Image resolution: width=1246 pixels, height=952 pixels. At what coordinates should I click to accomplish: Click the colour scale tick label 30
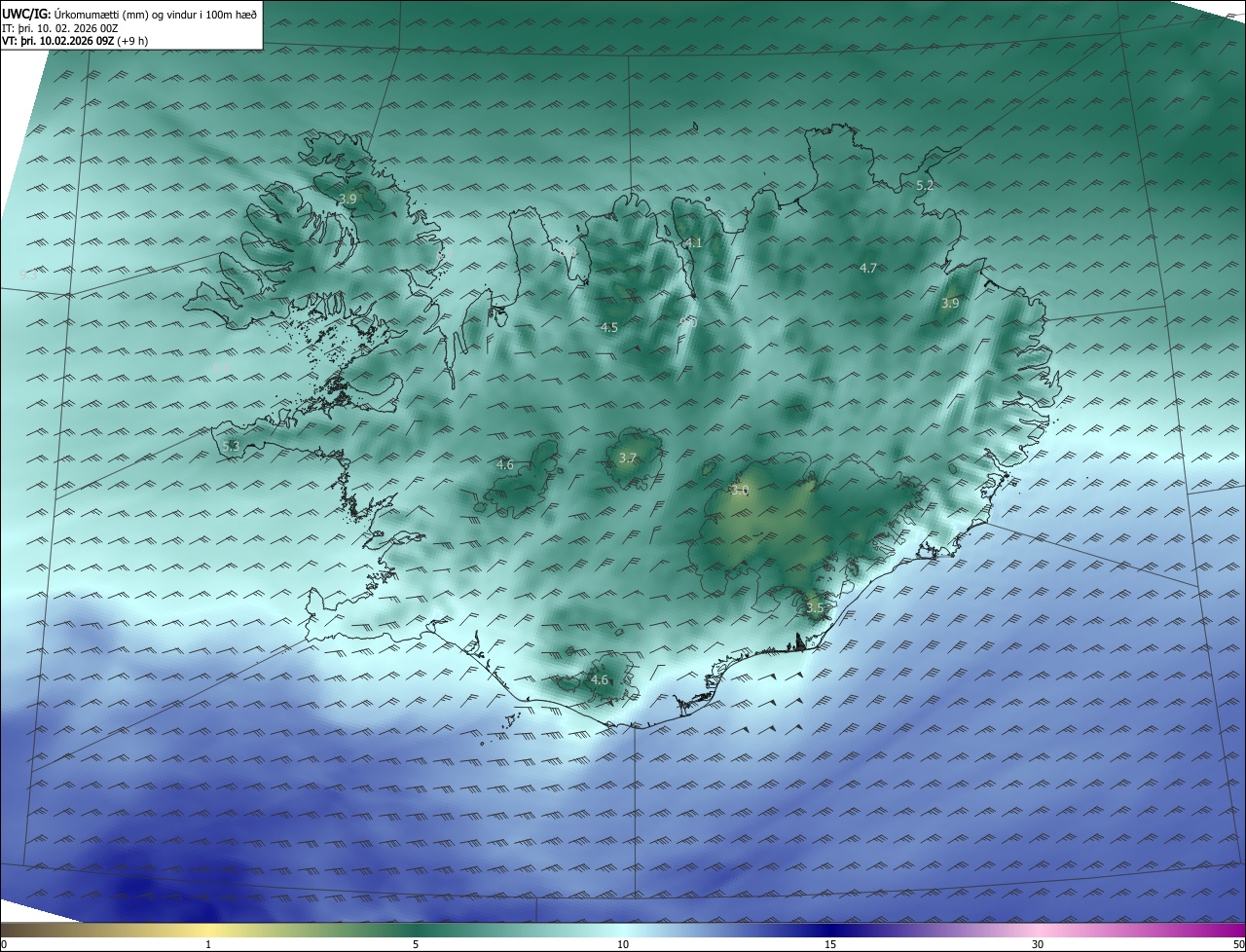pos(1038,944)
